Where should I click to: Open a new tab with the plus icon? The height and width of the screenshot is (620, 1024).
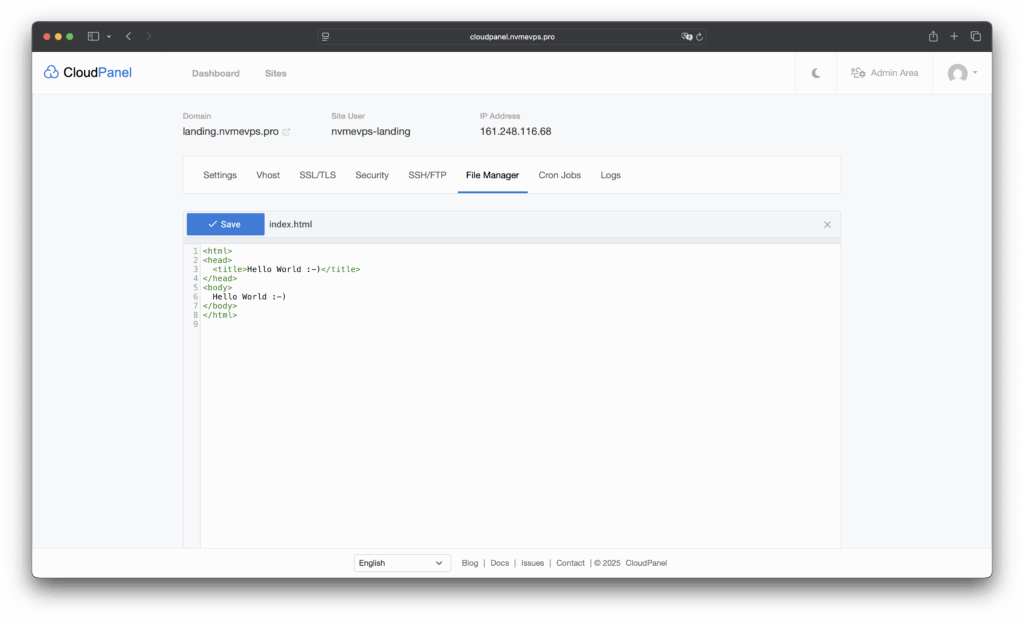point(954,36)
